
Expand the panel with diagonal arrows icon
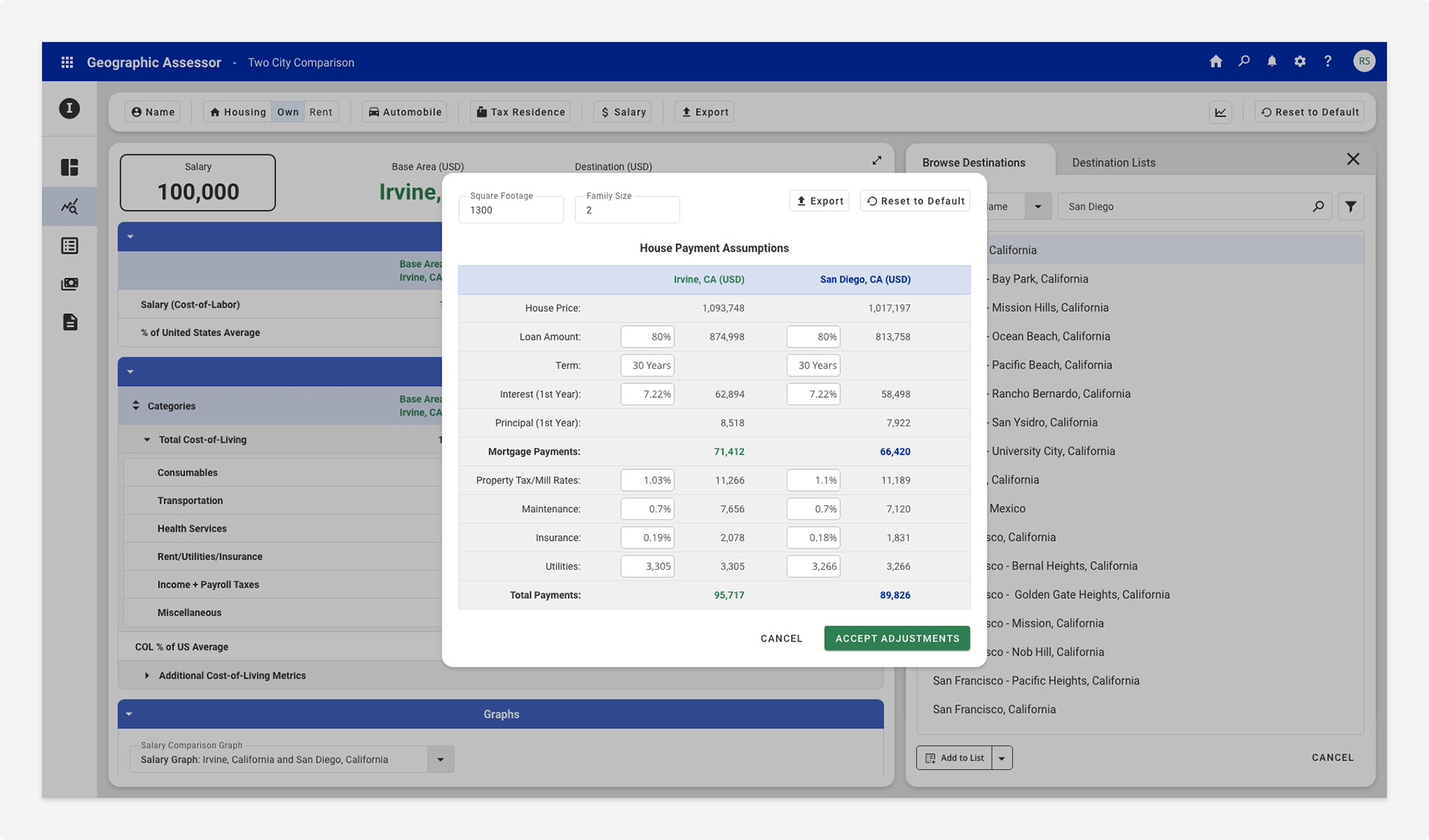click(x=877, y=161)
